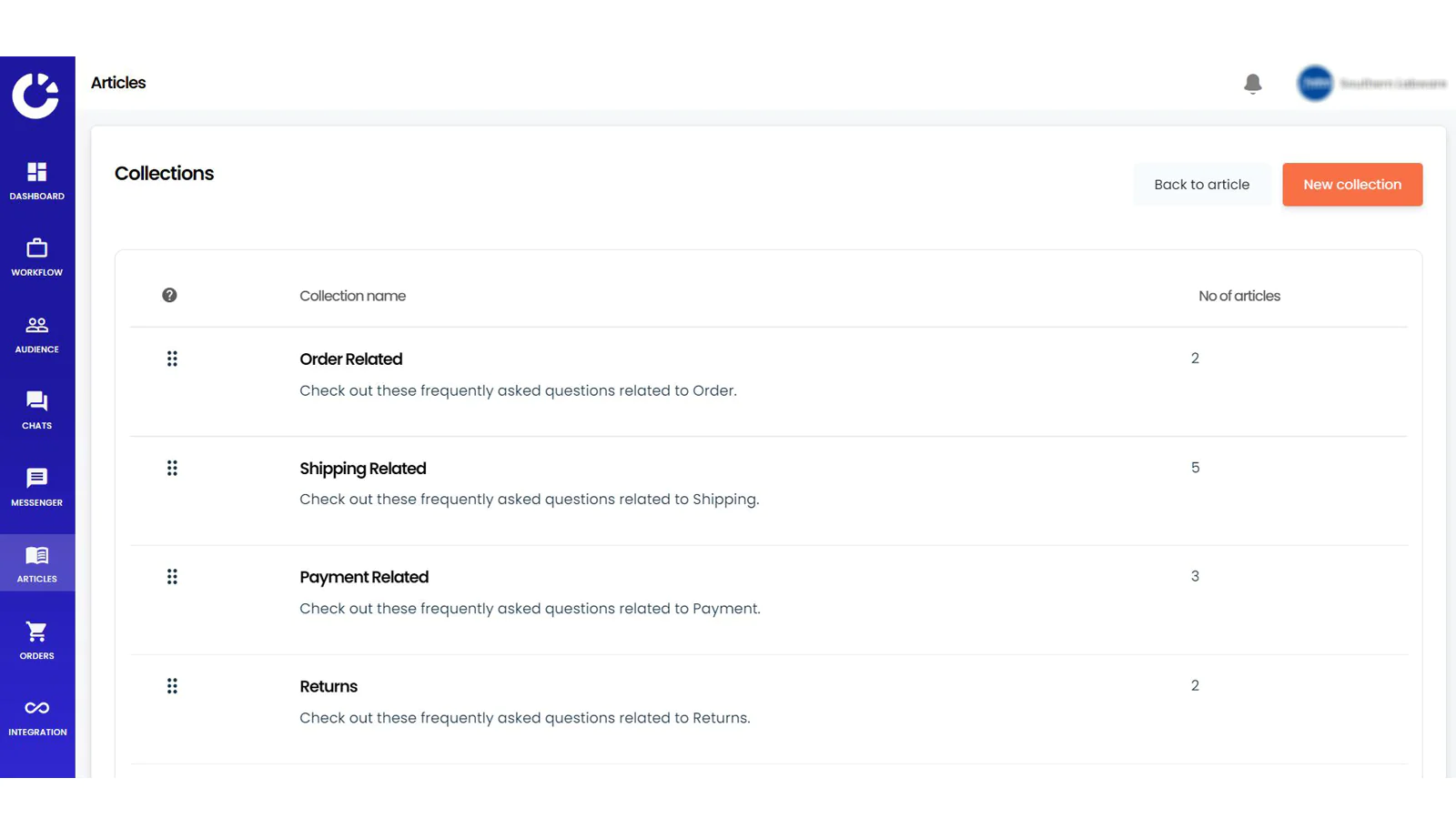Open the Messenger sidebar icon
1456x819 pixels.
(36, 478)
